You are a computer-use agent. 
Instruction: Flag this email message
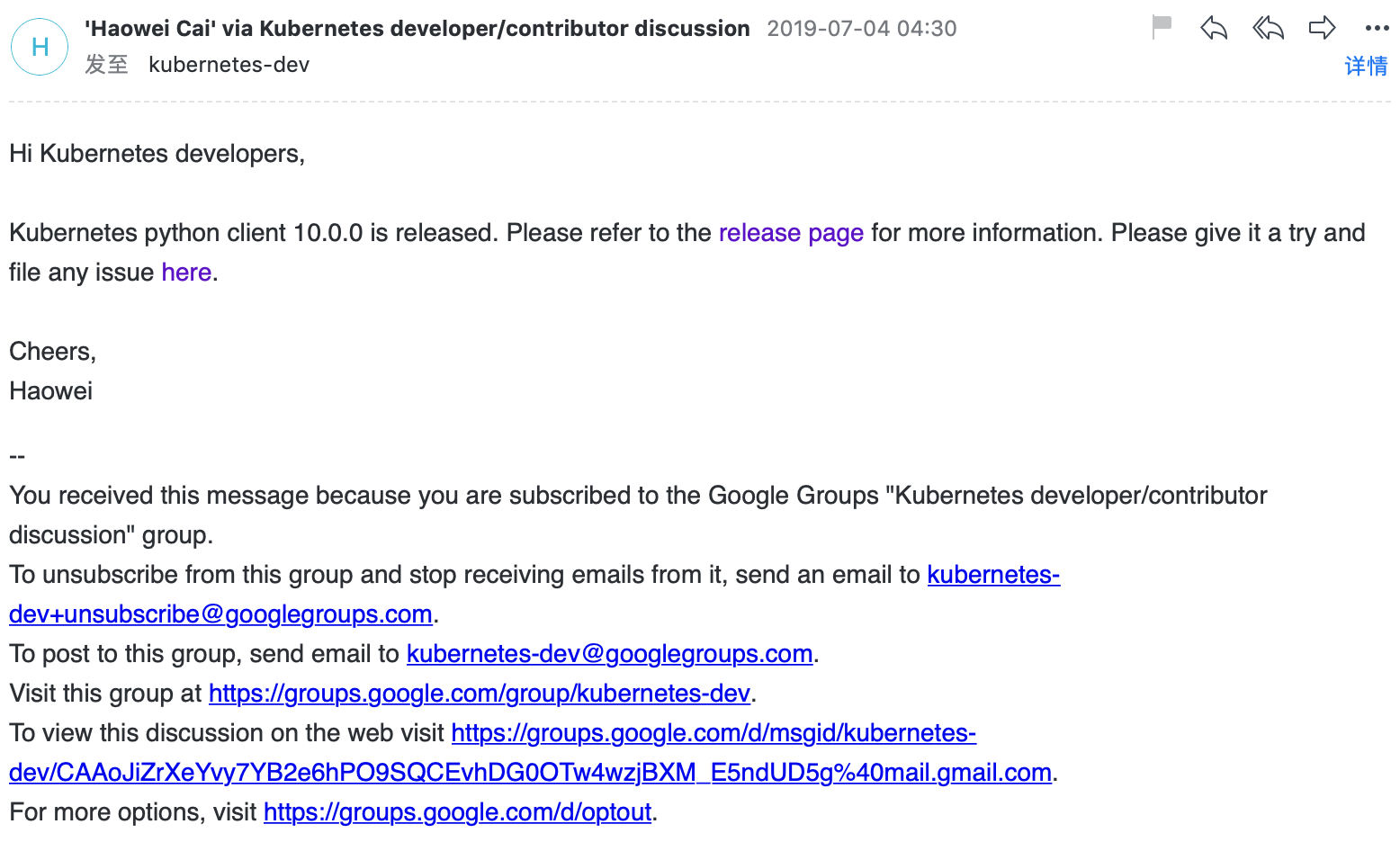(x=1162, y=28)
